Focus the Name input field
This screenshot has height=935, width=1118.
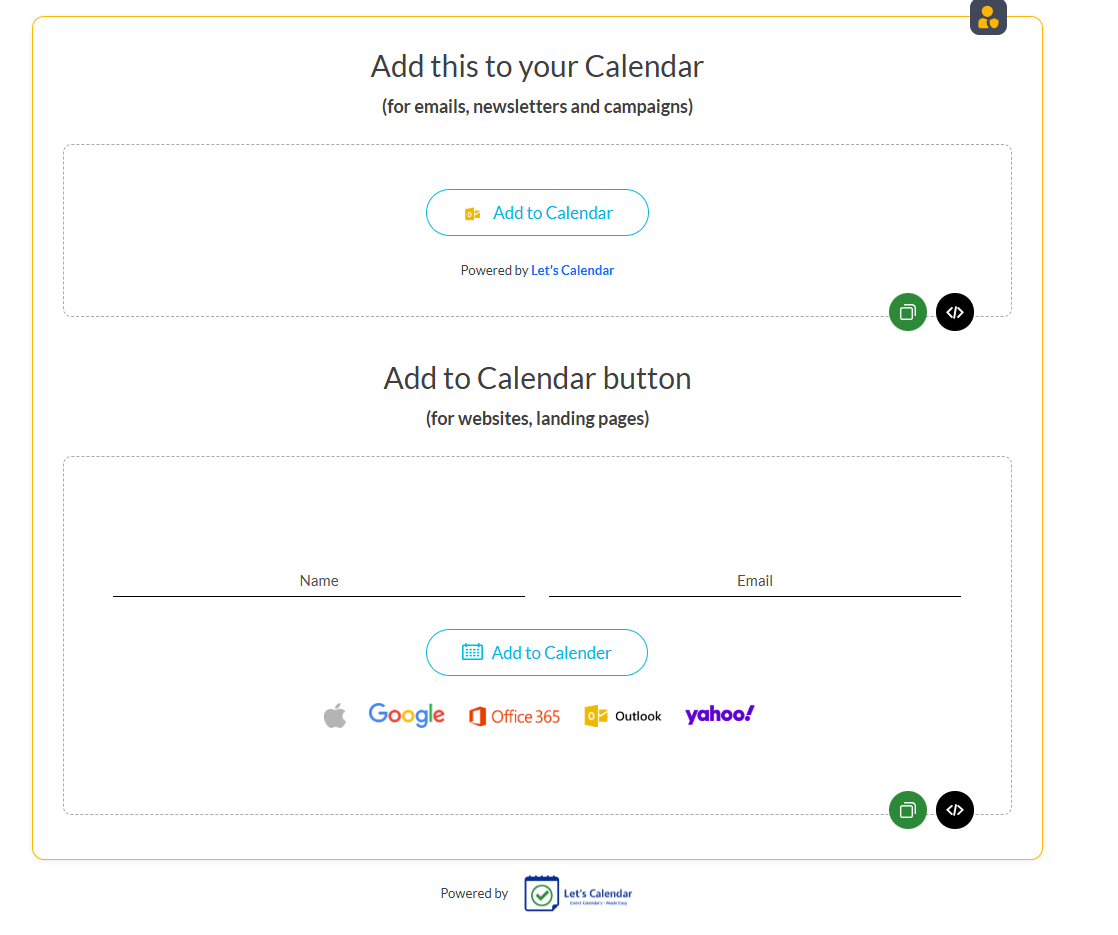click(x=319, y=581)
